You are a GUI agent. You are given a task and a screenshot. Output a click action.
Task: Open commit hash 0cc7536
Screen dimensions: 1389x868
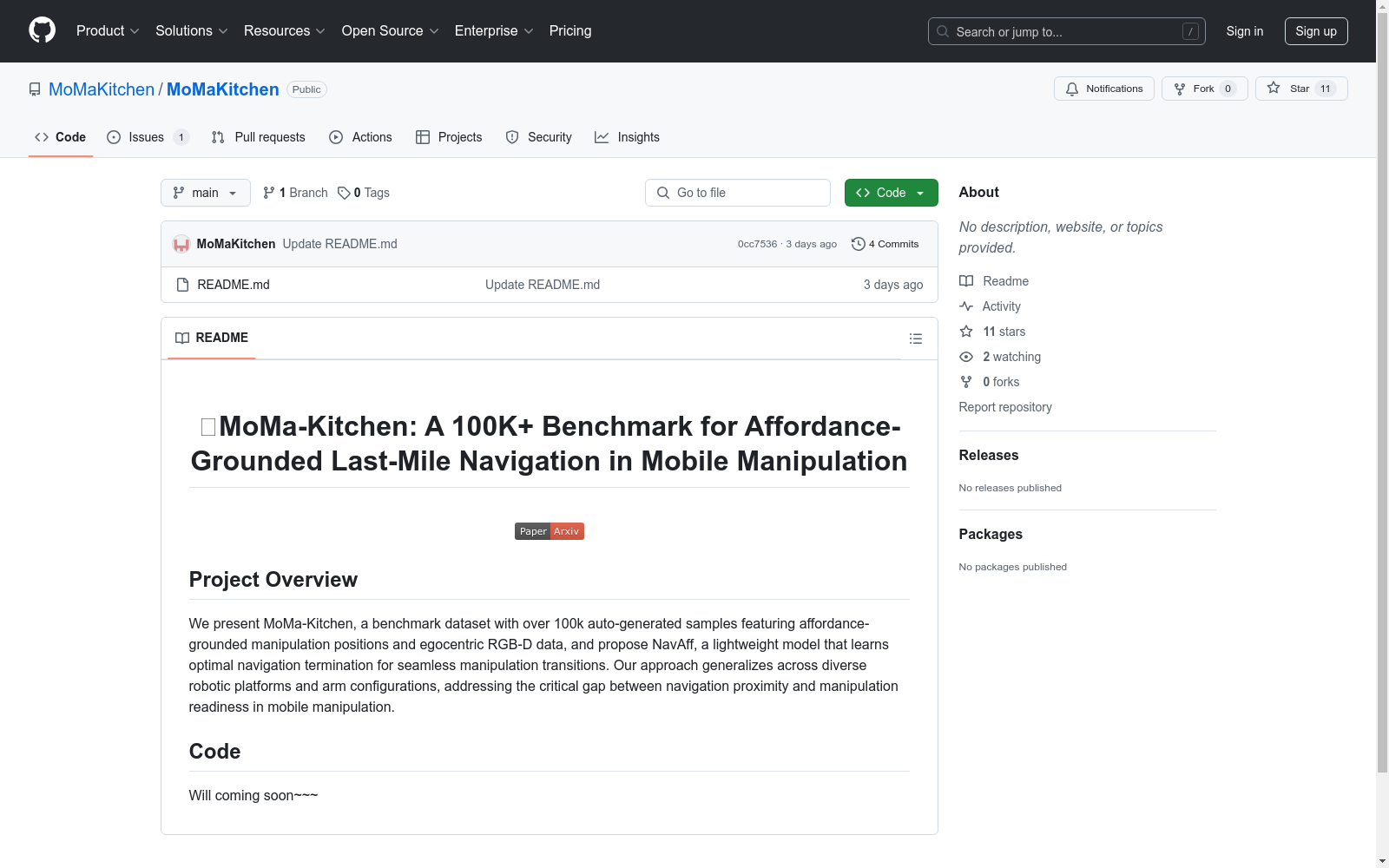757,244
